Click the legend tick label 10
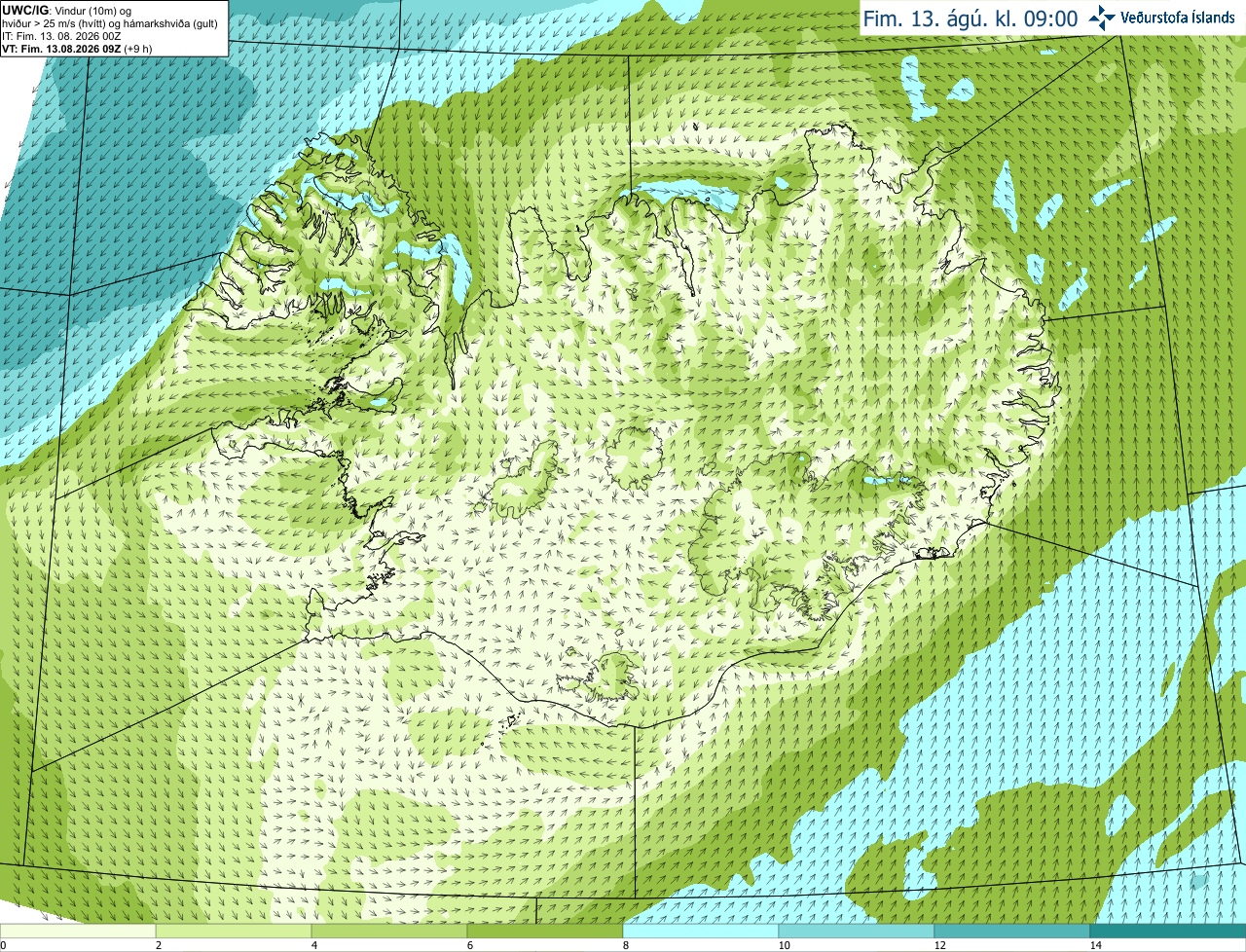The width and height of the screenshot is (1246, 952). (x=785, y=945)
